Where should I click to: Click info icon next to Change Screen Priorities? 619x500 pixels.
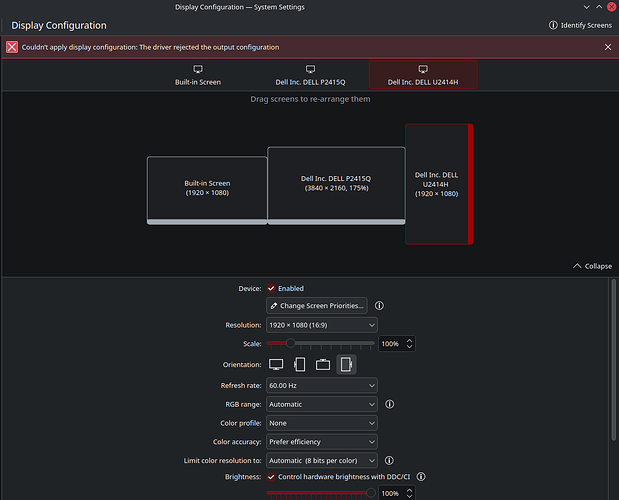pos(380,305)
